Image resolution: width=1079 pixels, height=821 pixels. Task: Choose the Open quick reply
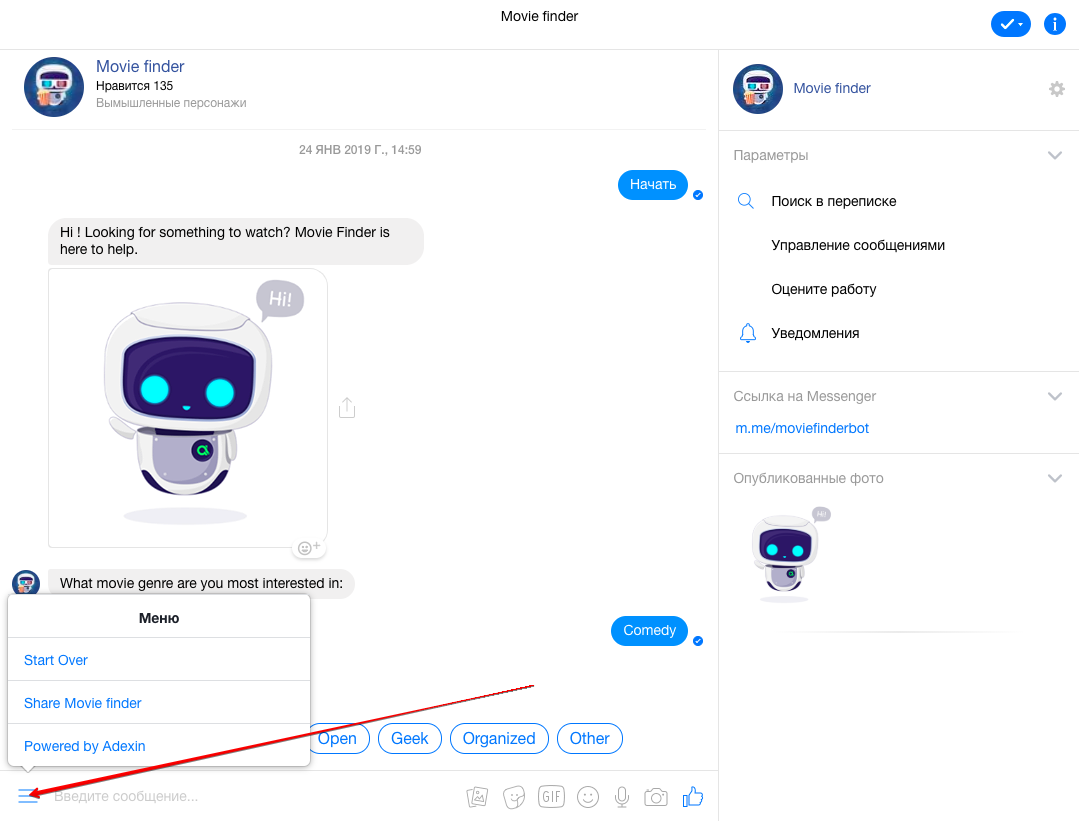point(339,738)
